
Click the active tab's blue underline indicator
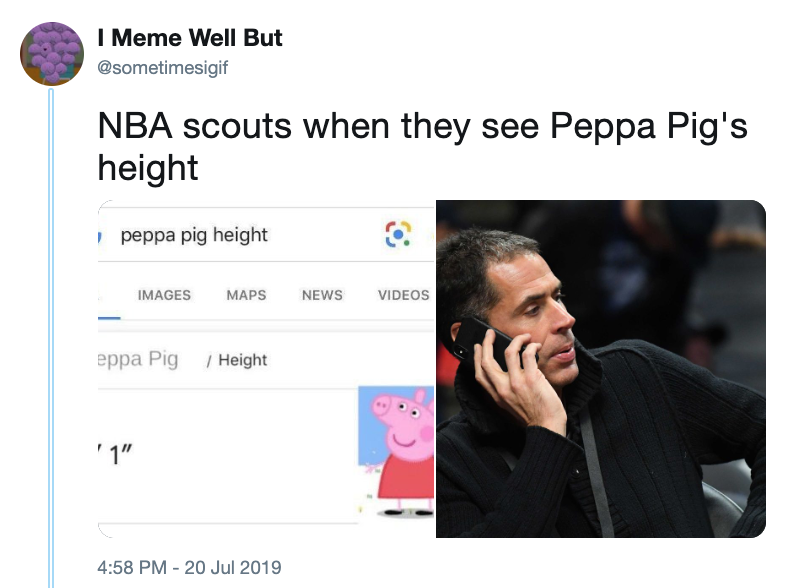pyautogui.click(x=109, y=317)
